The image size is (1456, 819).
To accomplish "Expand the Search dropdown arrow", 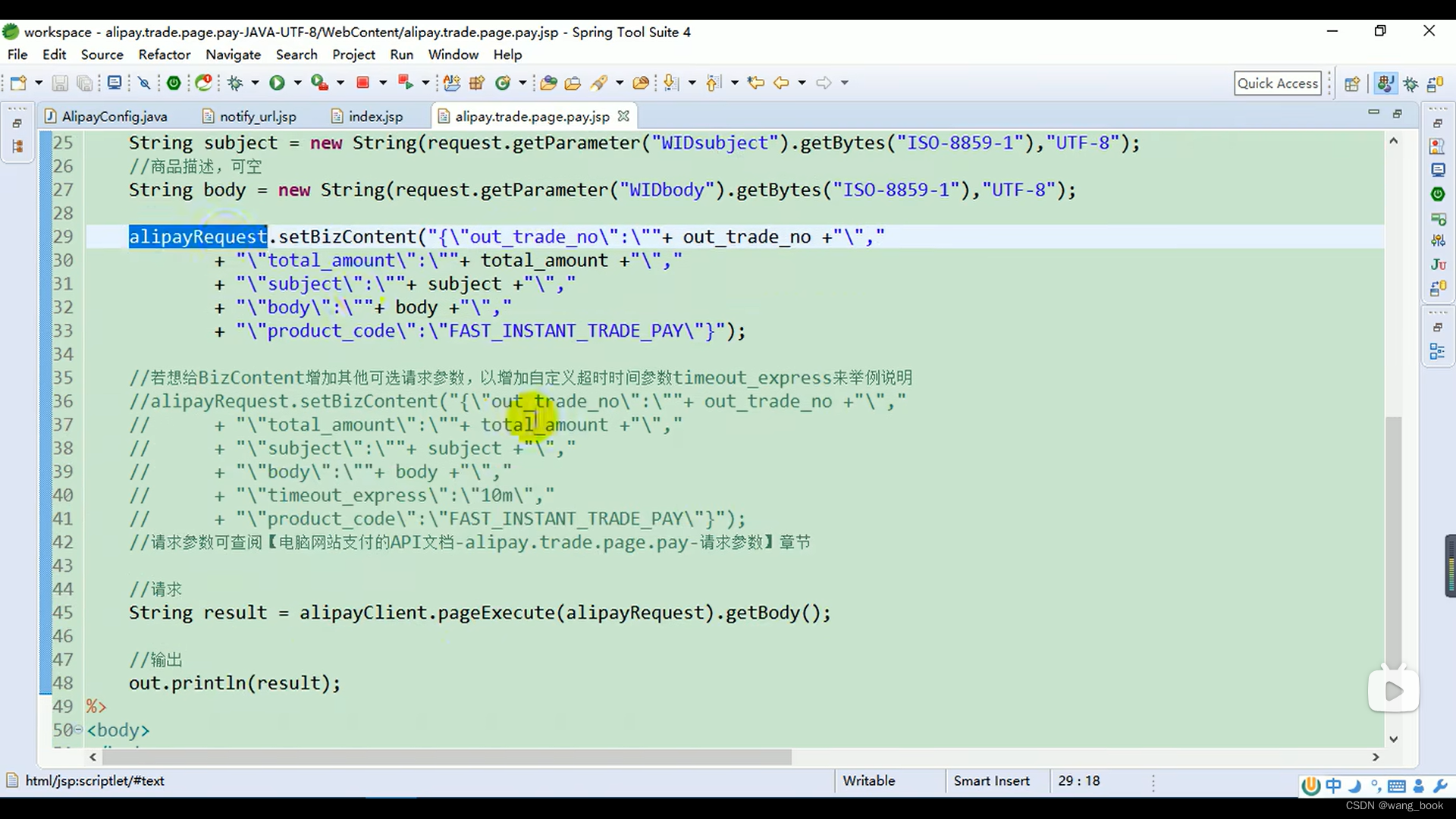I will tap(619, 83).
